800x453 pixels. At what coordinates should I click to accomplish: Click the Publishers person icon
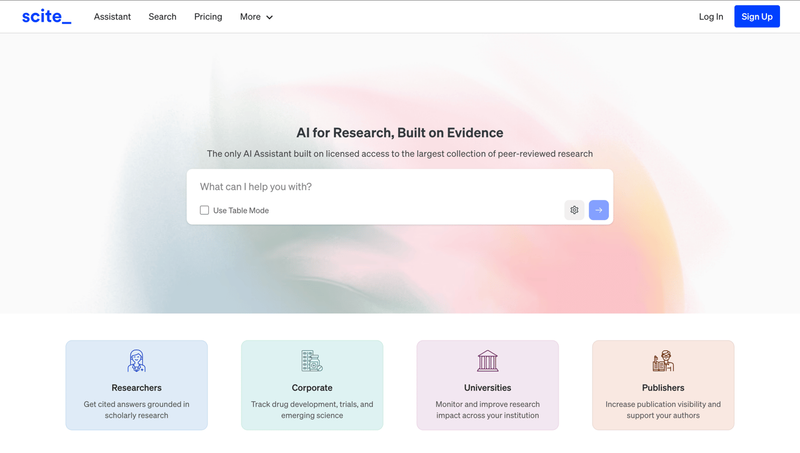click(x=663, y=361)
